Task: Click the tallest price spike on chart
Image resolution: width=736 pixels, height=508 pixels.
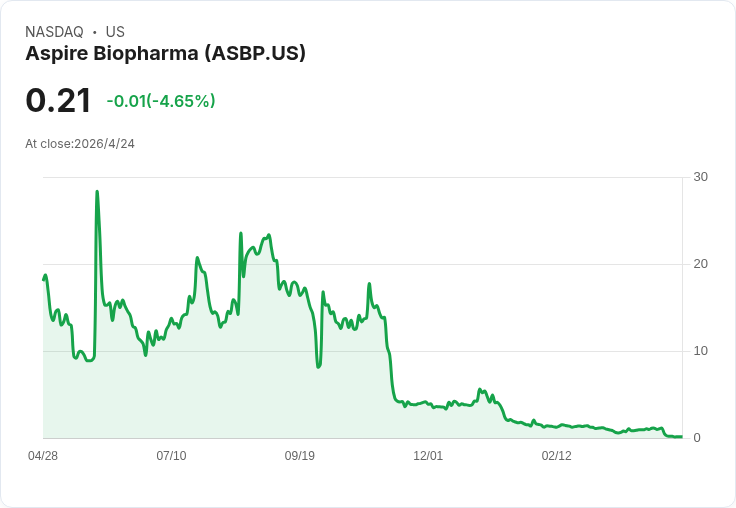Action: (97, 191)
